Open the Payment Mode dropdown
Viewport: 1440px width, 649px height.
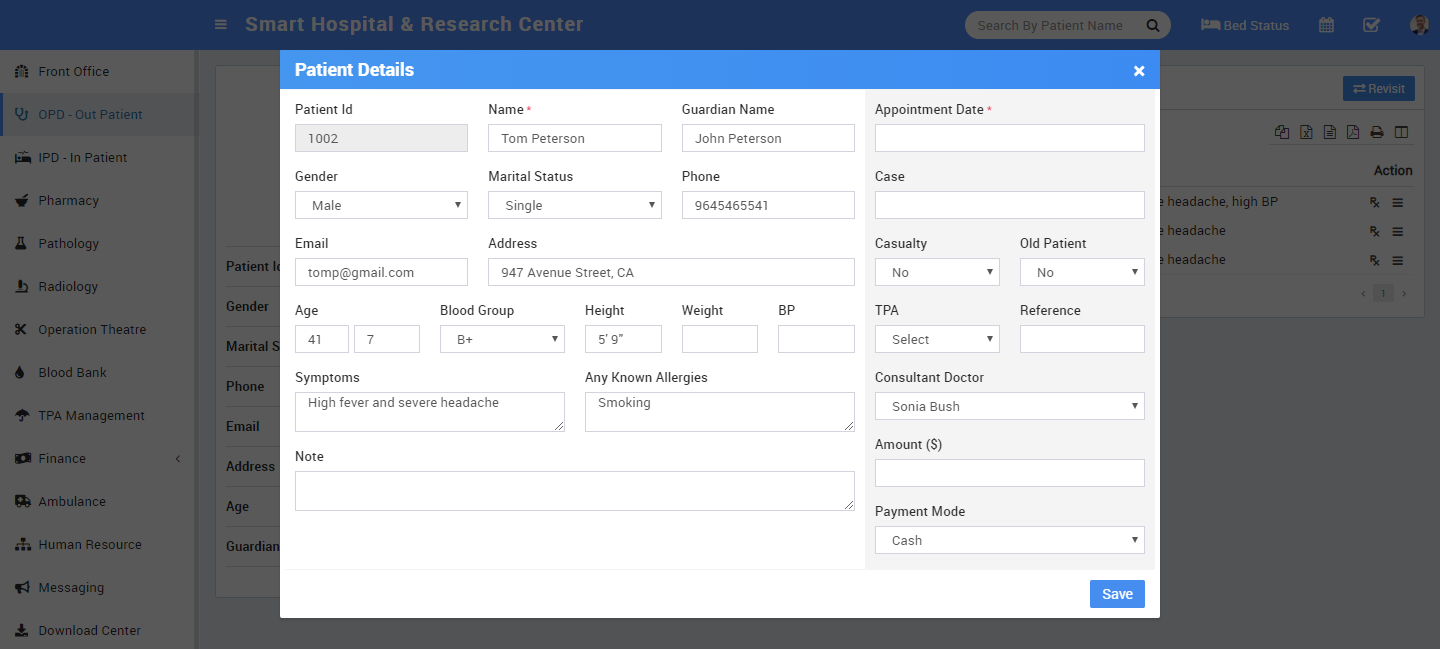[x=1009, y=540]
